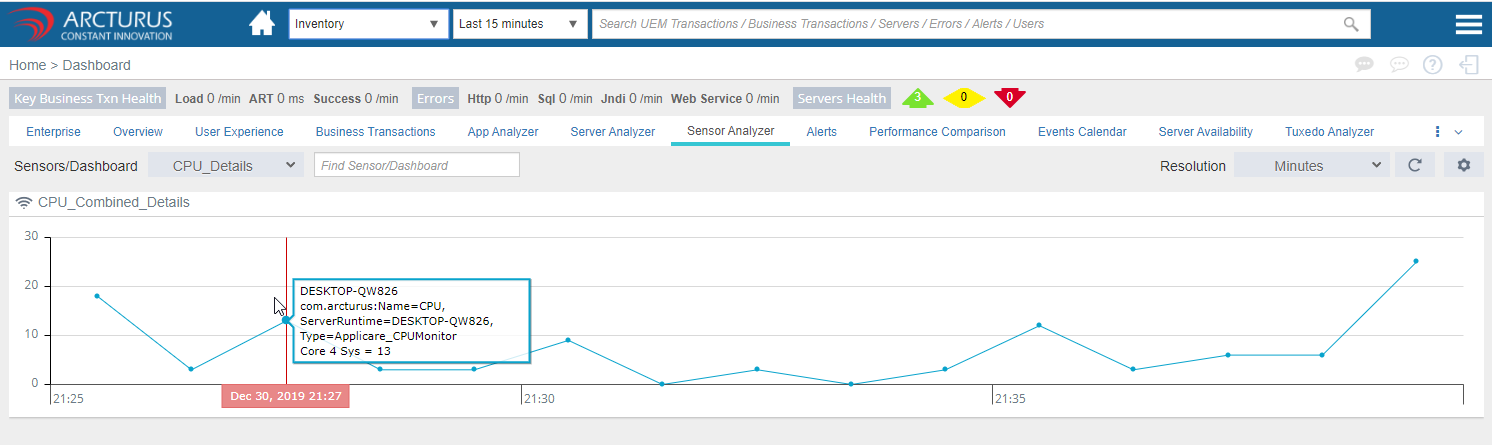Open sensor dashboard settings gear

pos(1463,166)
